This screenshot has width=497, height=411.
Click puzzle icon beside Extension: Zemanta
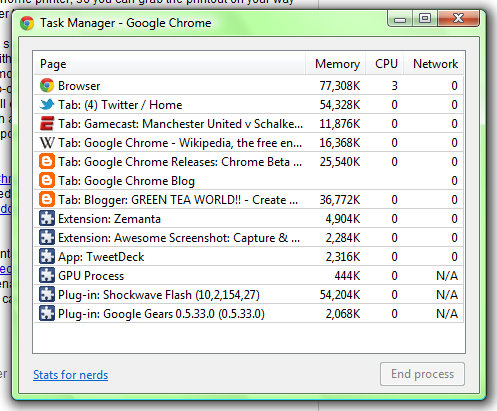coord(47,219)
